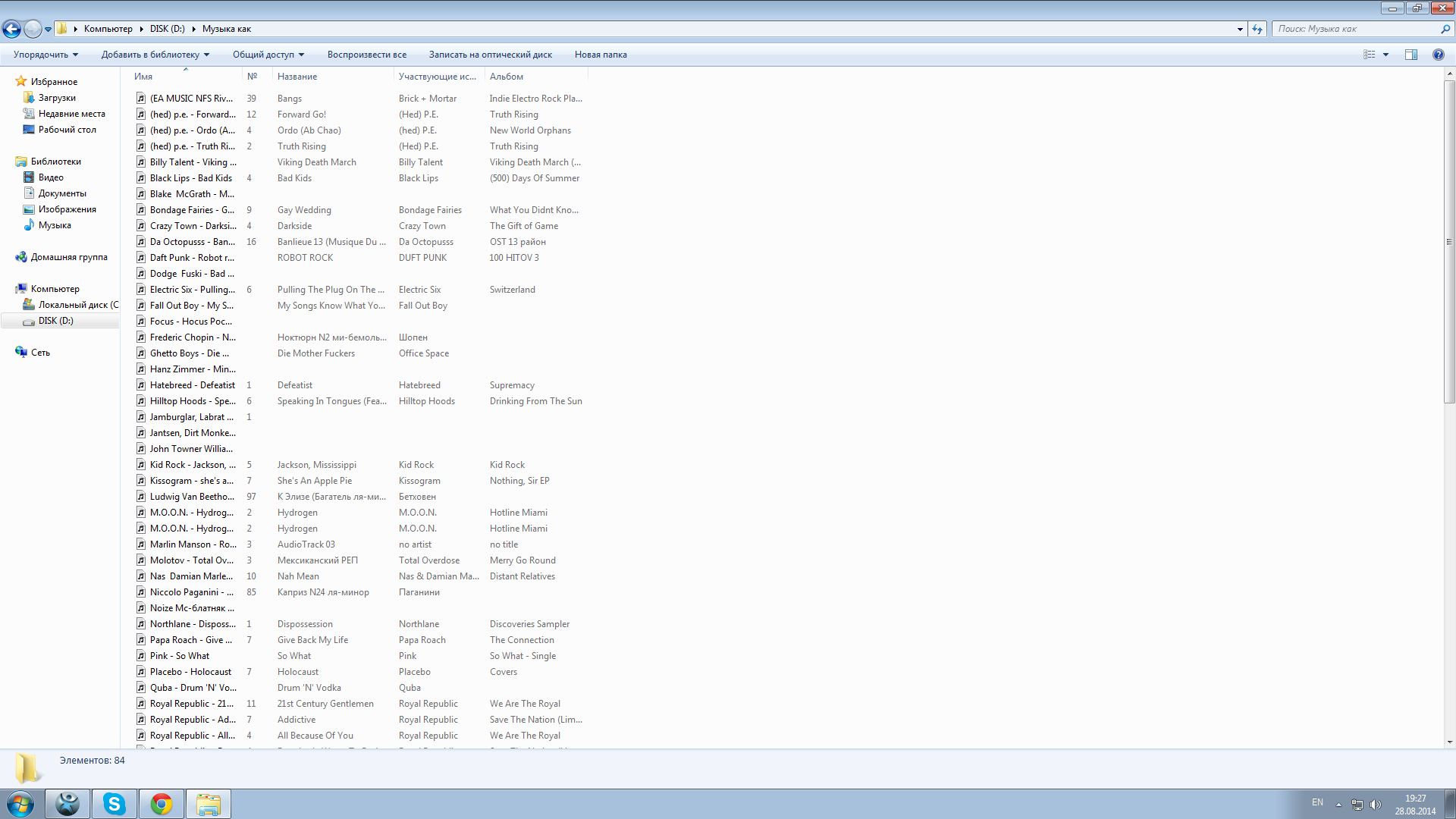1456x819 pixels.
Task: Toggle the preview pane button
Action: pos(1410,55)
